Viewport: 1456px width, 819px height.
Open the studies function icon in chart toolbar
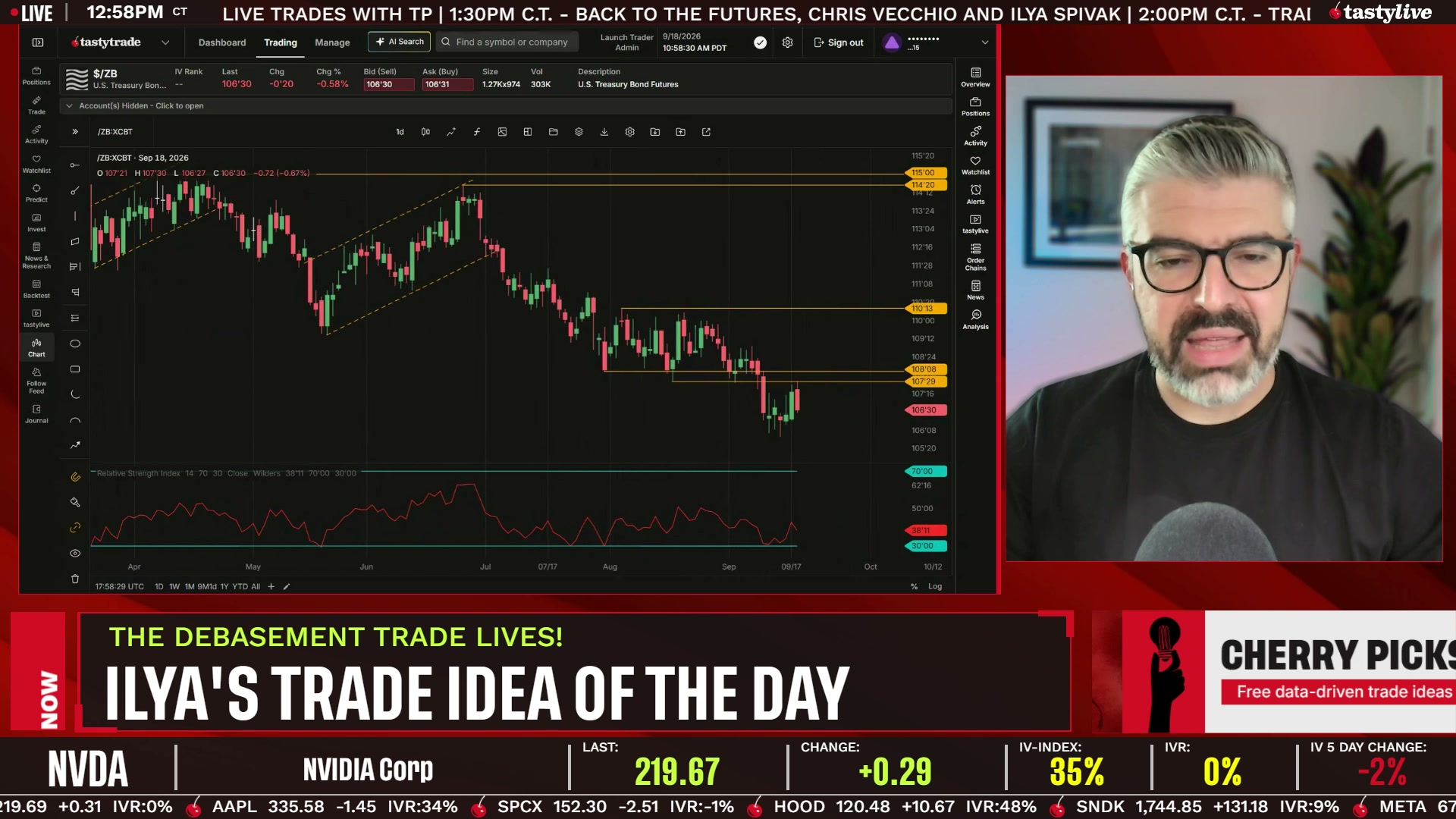pyautogui.click(x=477, y=132)
